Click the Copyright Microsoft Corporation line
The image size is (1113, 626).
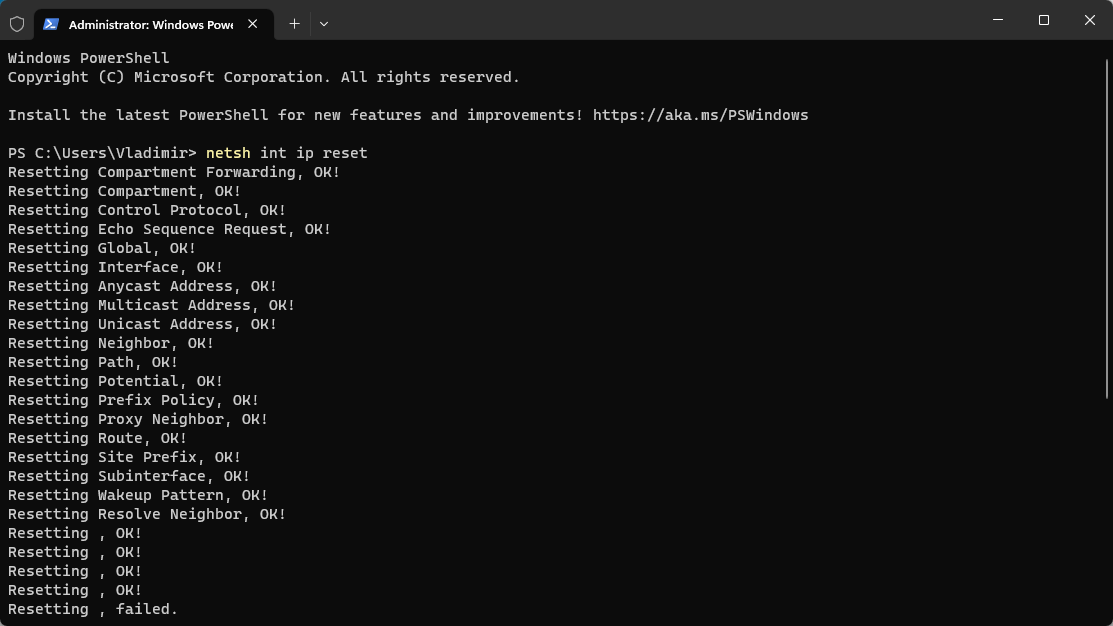[264, 77]
